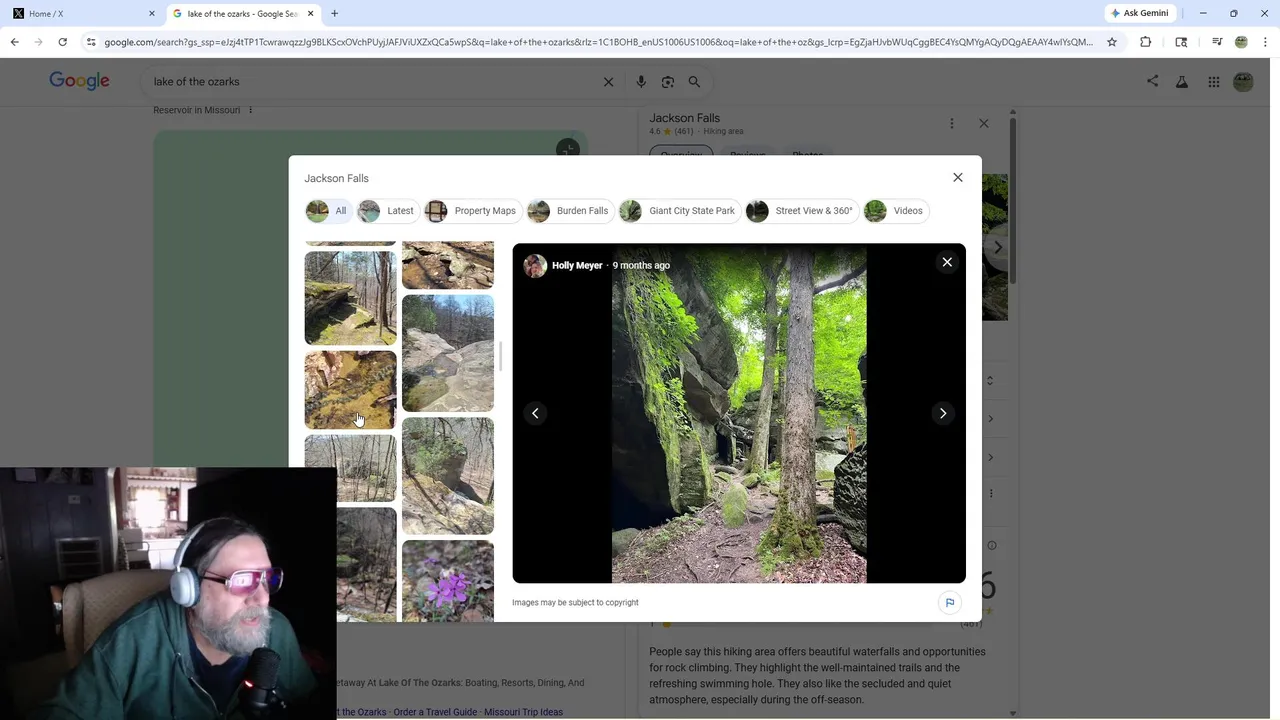Select the All photos filter chip
1280x720 pixels.
(328, 211)
